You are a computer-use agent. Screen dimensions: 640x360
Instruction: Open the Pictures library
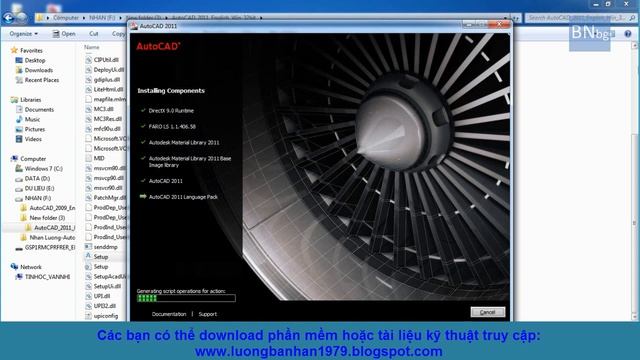(35, 129)
